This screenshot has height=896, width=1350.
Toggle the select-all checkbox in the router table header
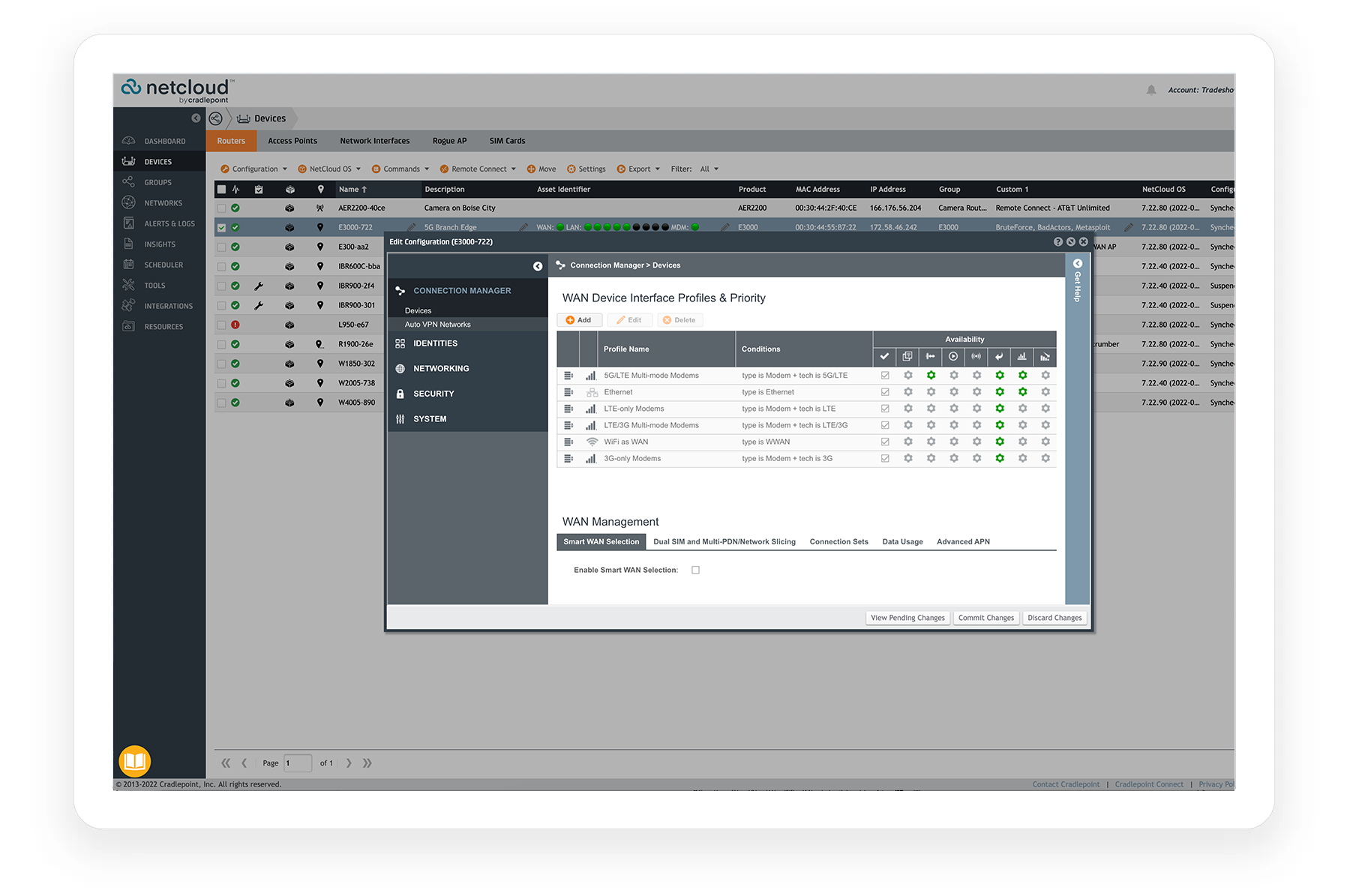[x=221, y=189]
